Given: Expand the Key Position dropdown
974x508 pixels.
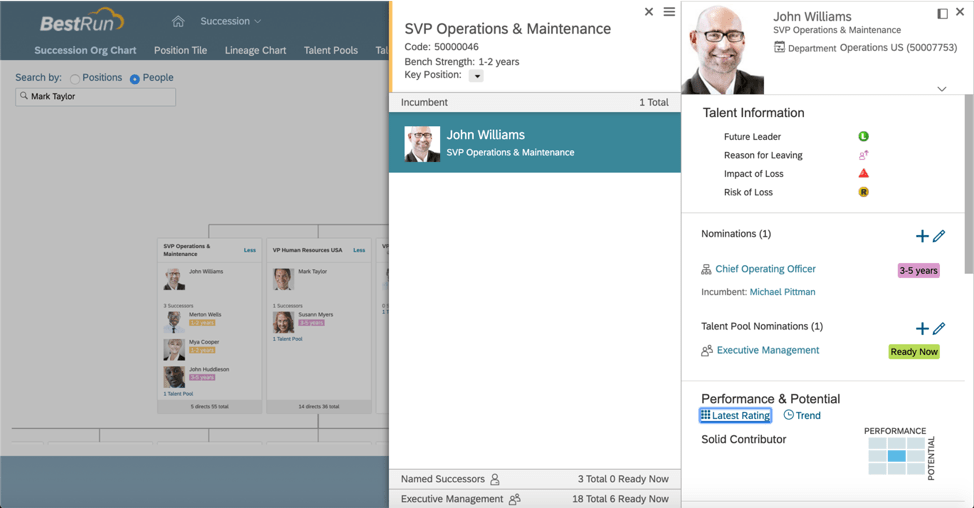Looking at the screenshot, I should [476, 76].
